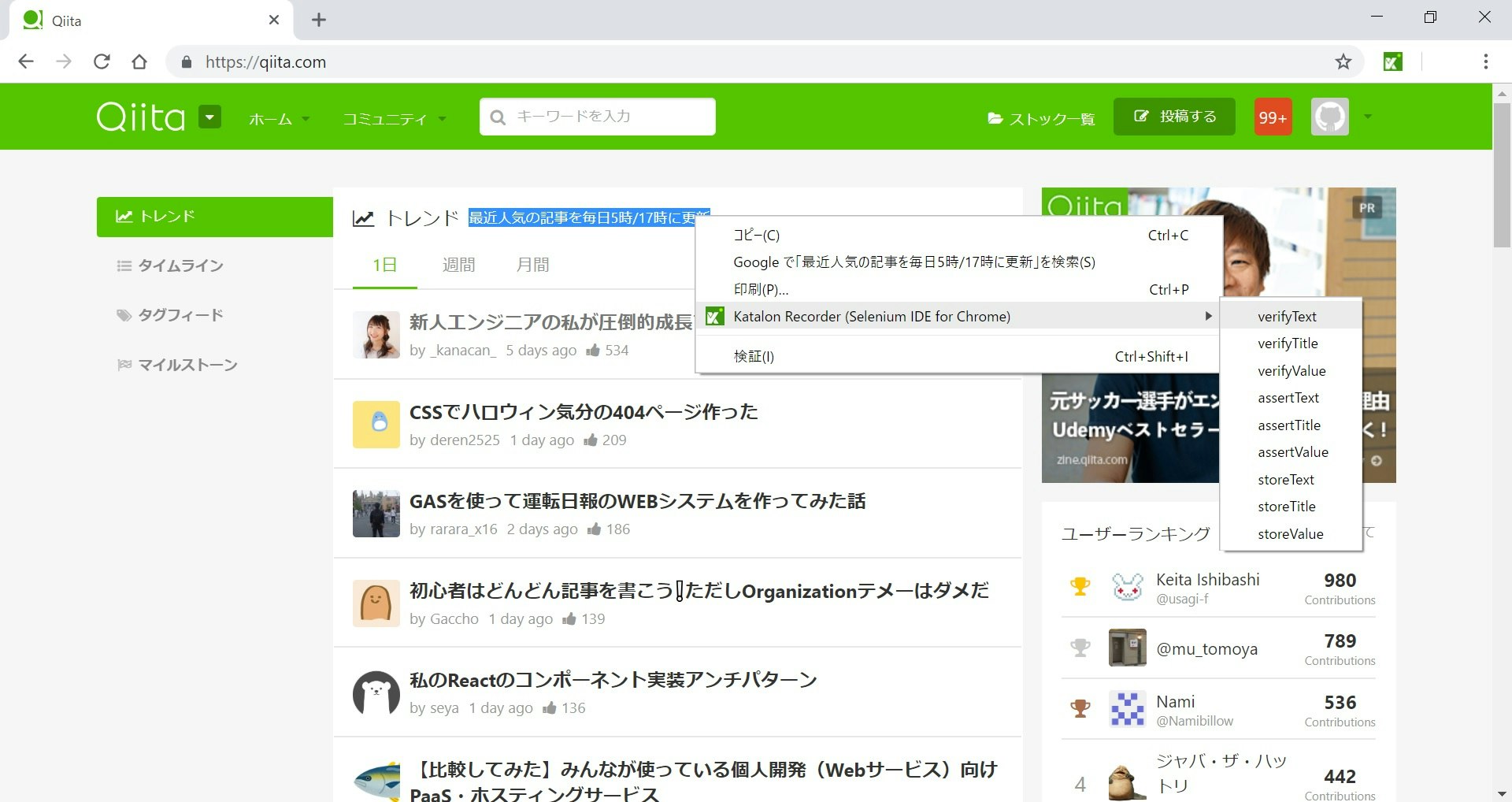1512x802 pixels.
Task: Focus the キーワードを入力 search field
Action: click(598, 117)
